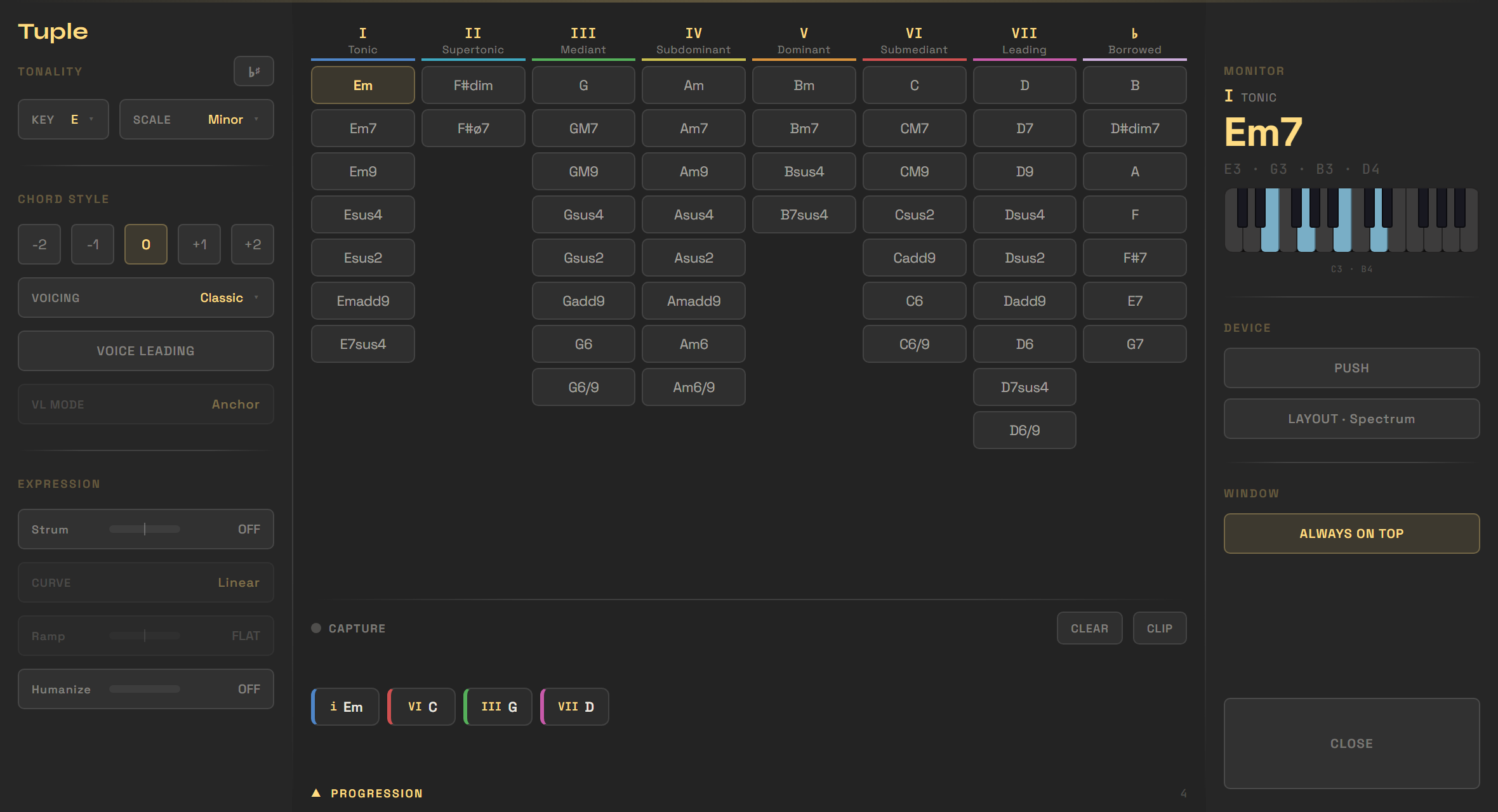
Task: Click the monitor piano keyboard display
Action: coord(1351,220)
